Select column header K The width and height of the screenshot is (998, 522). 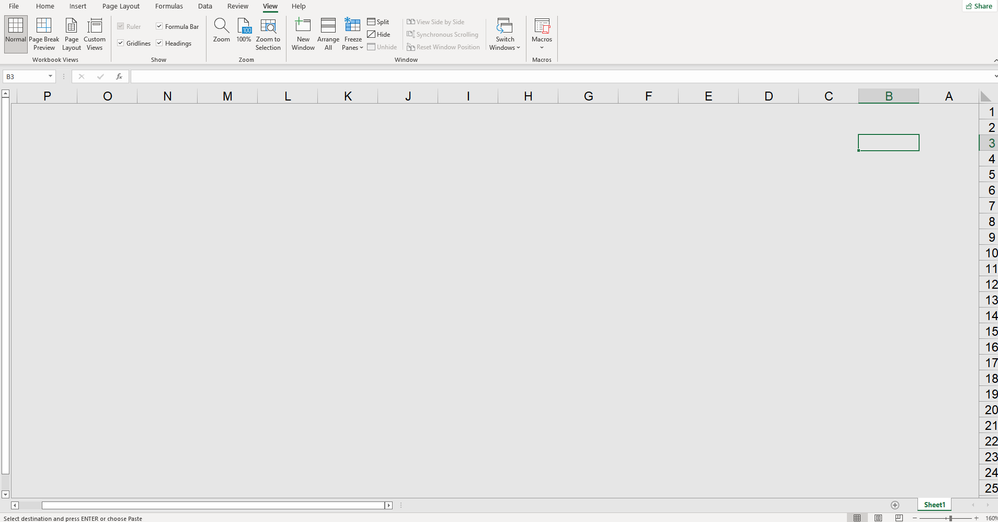click(x=348, y=96)
